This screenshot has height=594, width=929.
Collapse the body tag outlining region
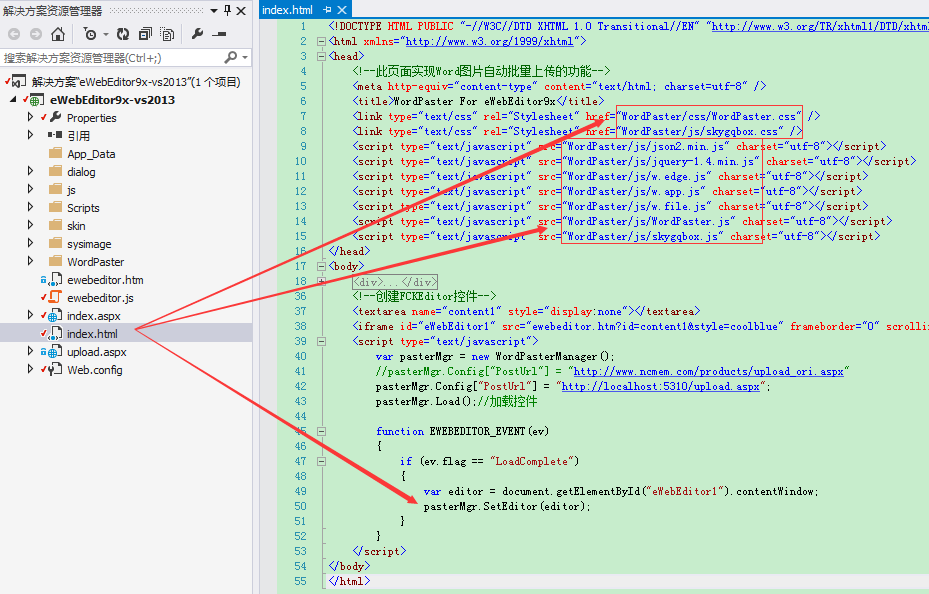(x=321, y=267)
